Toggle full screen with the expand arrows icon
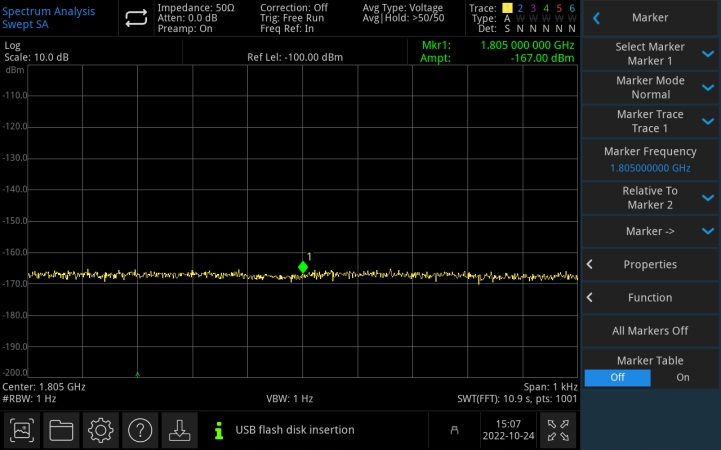 click(x=561, y=430)
